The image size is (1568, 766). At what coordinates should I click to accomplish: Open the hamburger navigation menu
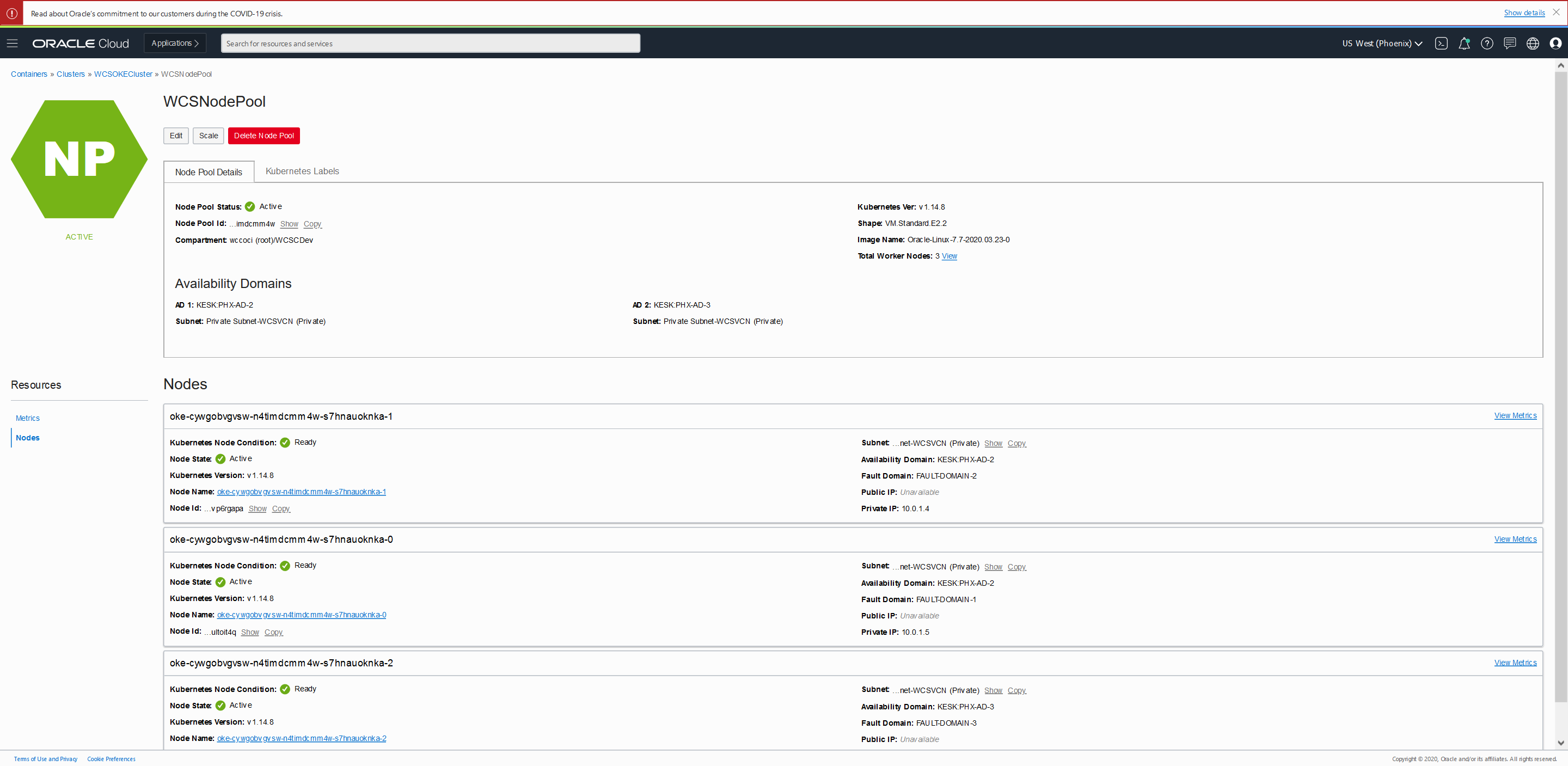click(12, 43)
